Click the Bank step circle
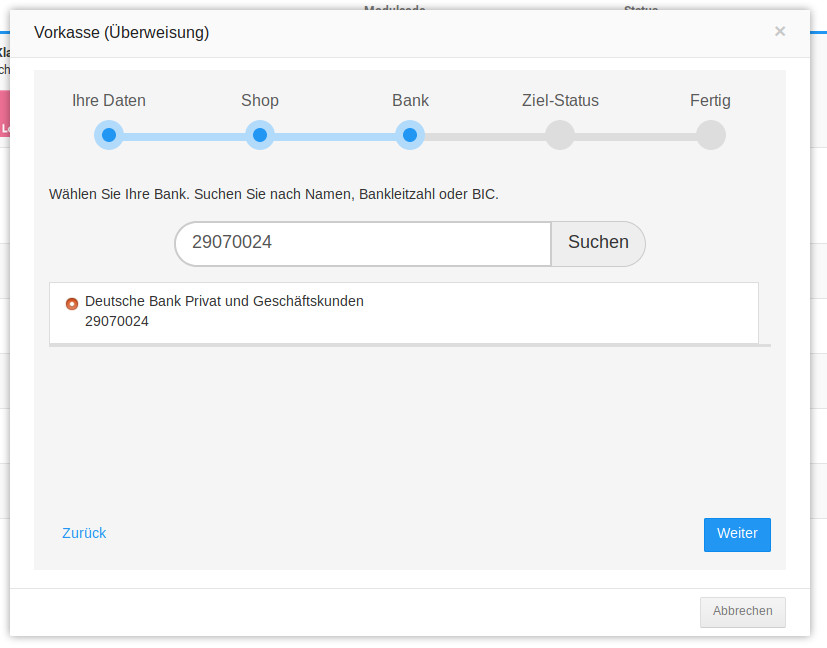The image size is (827, 648). pyautogui.click(x=410, y=135)
